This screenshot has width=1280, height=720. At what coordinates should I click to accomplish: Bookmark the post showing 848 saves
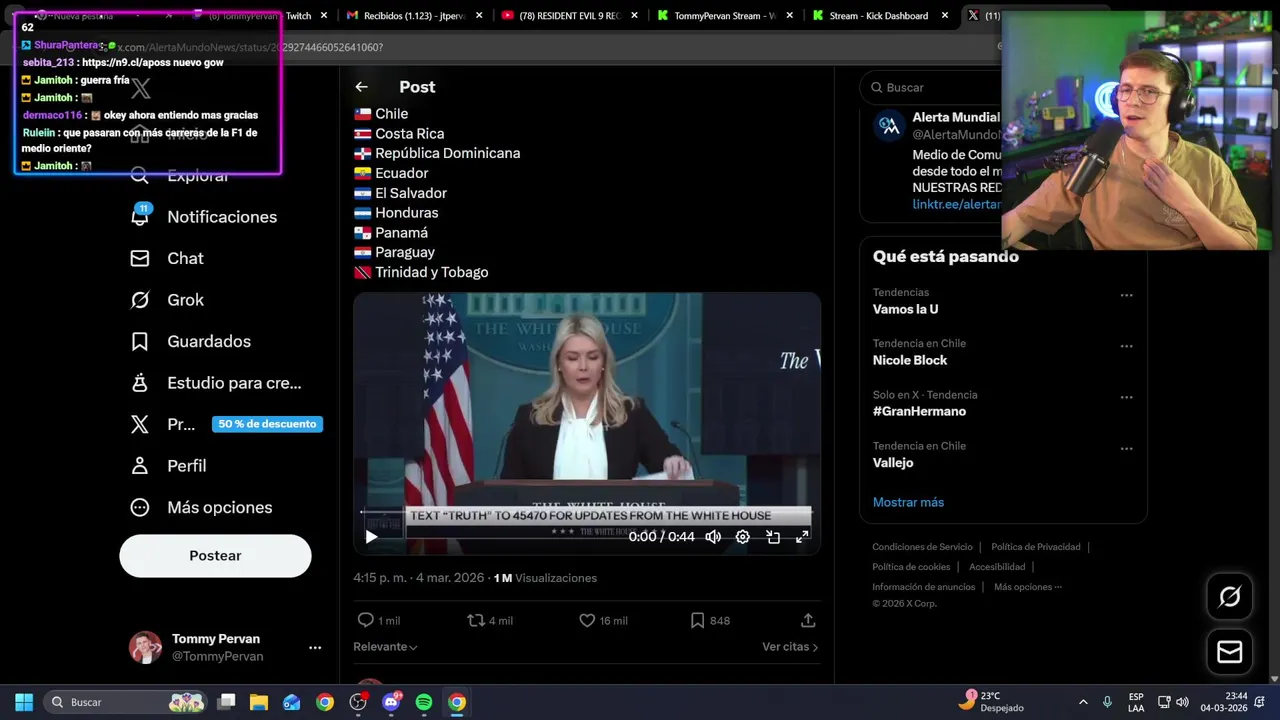697,620
